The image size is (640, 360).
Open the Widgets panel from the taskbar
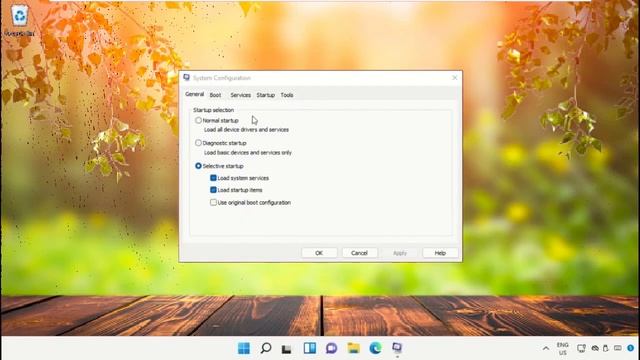click(310, 348)
